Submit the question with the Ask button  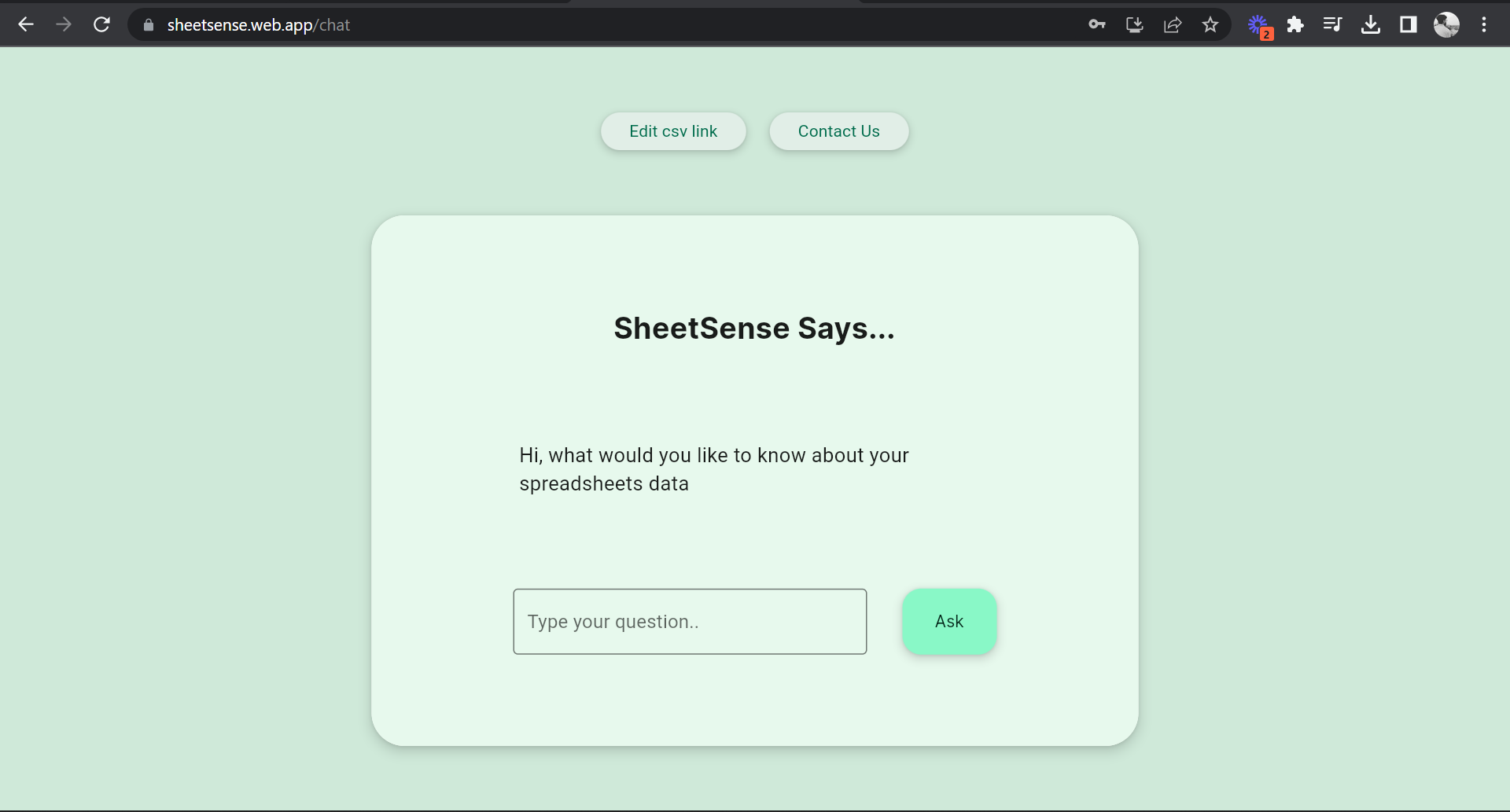[x=949, y=621]
